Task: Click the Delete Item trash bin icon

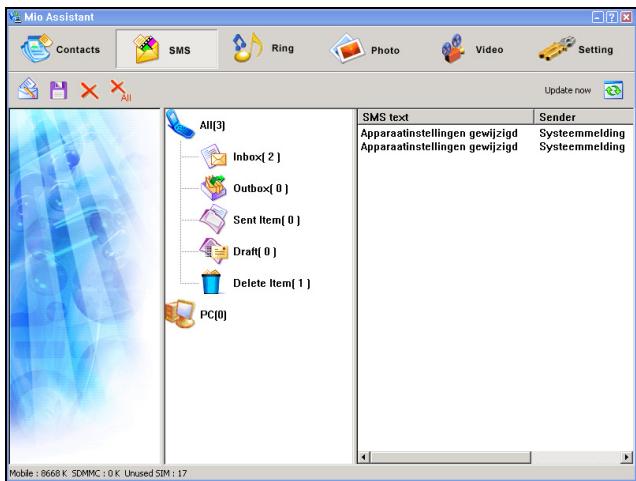Action: click(211, 282)
